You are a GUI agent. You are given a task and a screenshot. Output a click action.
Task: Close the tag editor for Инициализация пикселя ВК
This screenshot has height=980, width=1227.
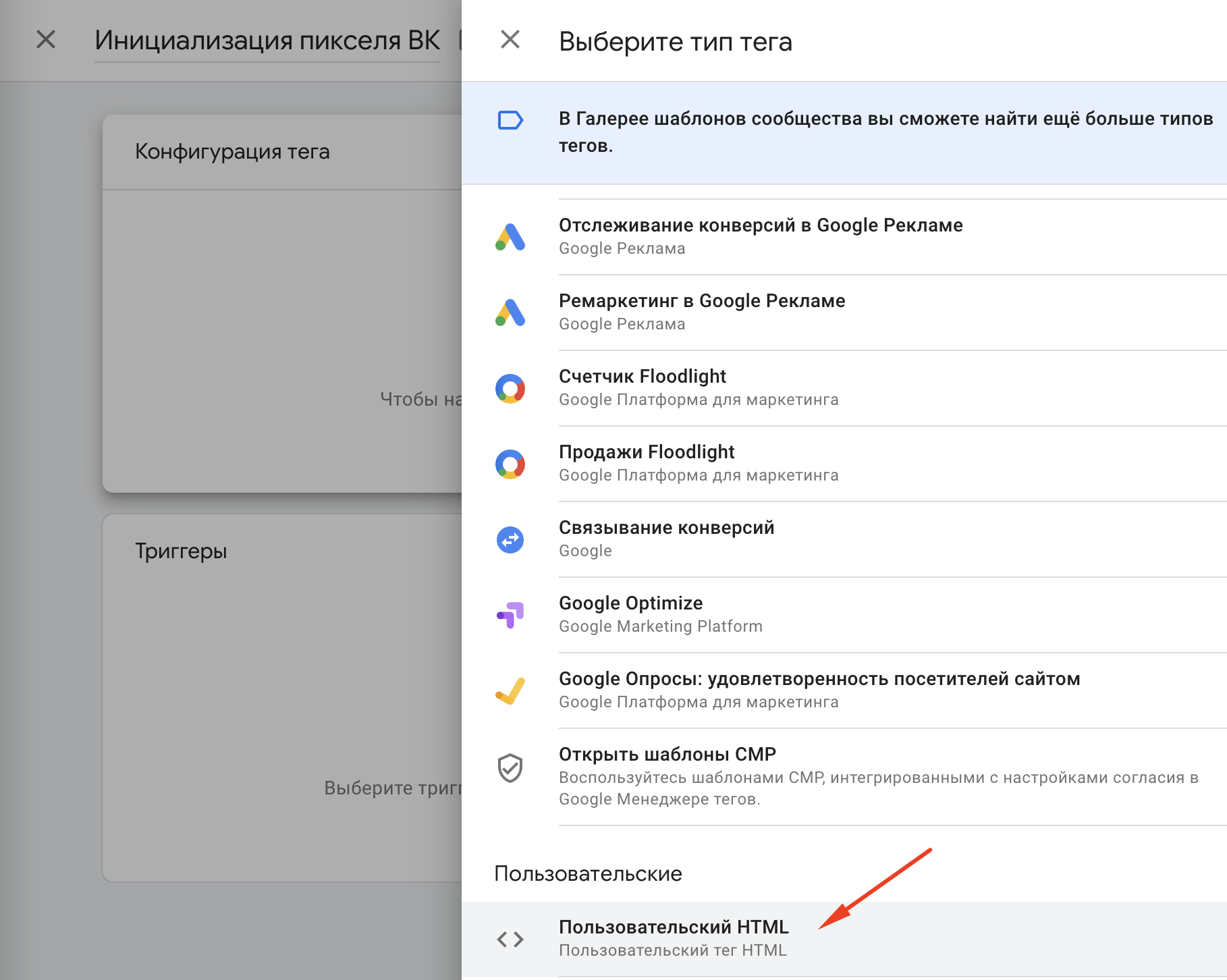pos(46,40)
